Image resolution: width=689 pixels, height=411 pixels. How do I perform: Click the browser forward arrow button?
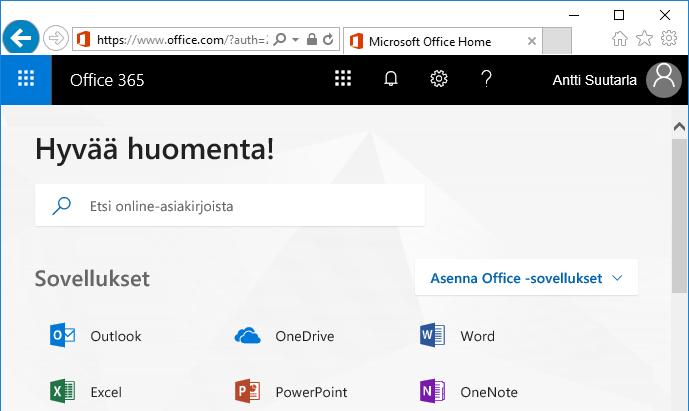pos(56,38)
